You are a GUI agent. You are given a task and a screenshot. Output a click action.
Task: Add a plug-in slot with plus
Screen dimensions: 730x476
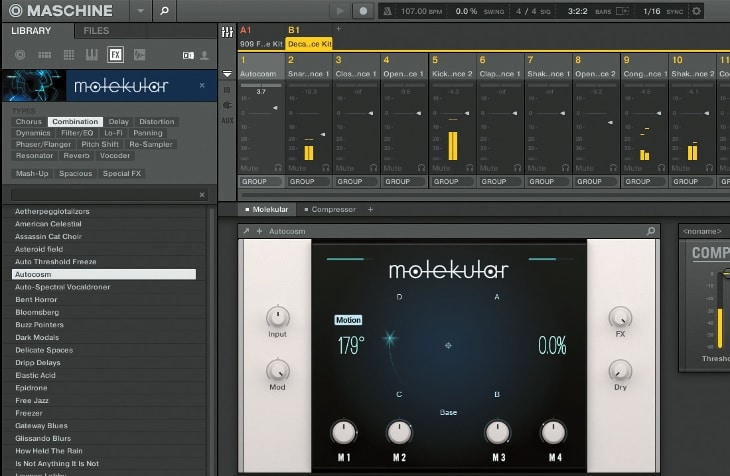[370, 210]
